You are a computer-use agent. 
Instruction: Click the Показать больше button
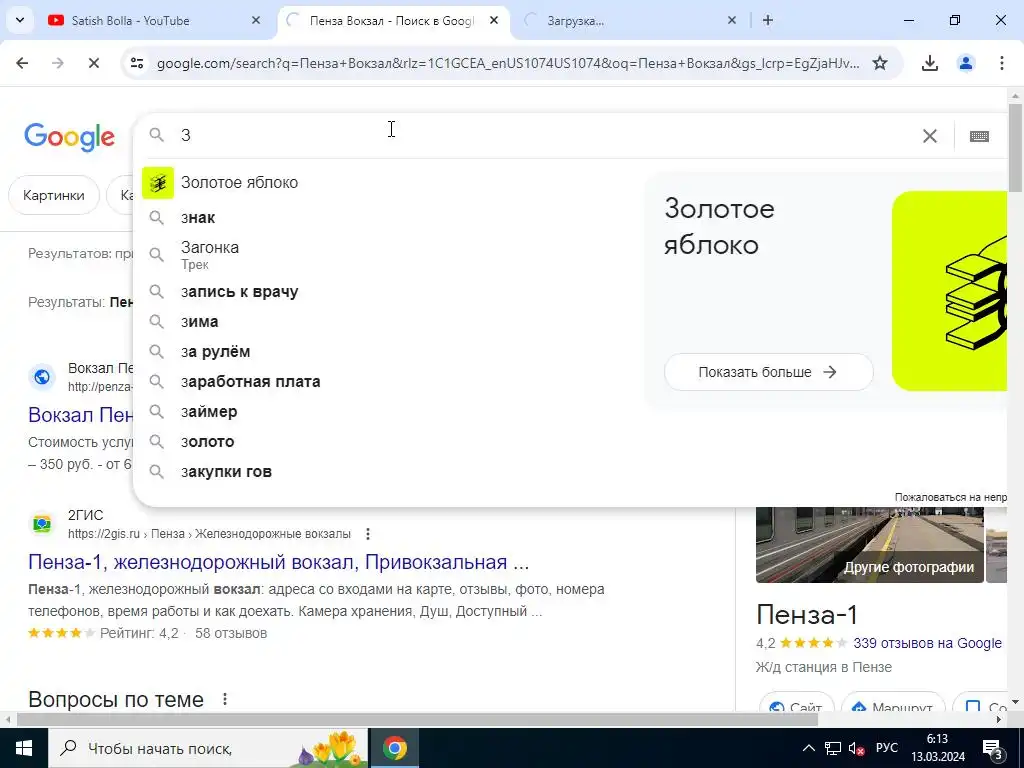pyautogui.click(x=769, y=372)
